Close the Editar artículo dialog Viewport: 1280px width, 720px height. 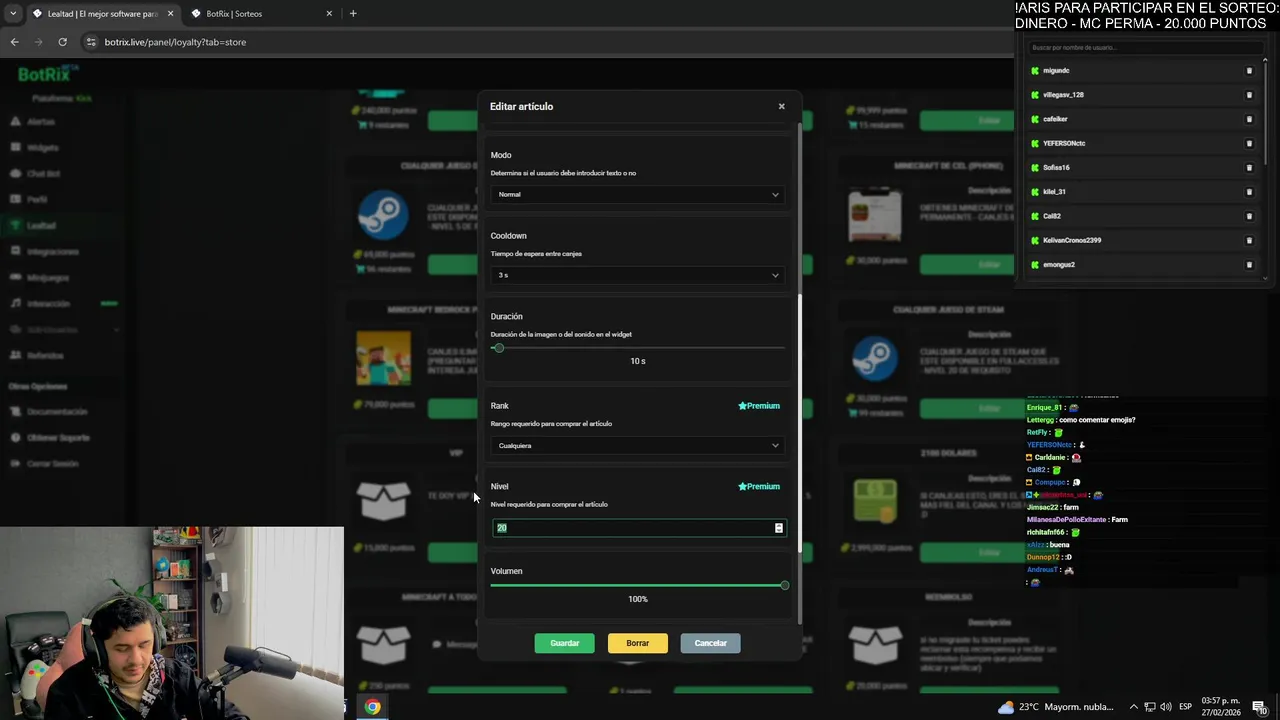pos(781,106)
